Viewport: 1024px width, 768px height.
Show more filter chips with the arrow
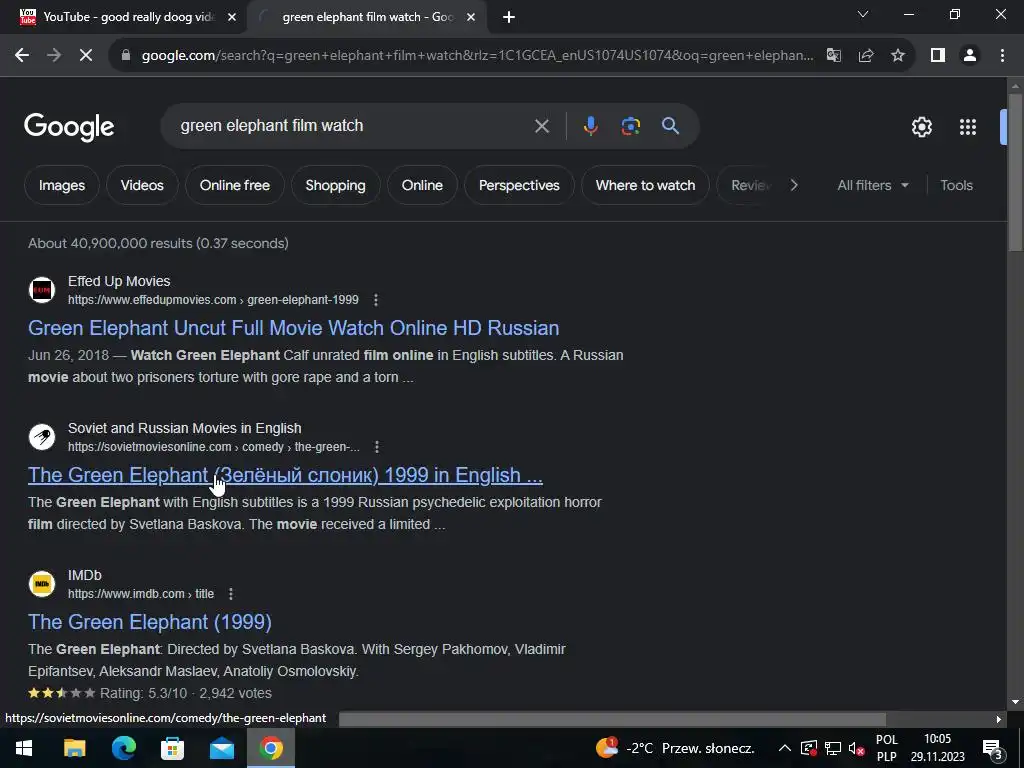point(794,185)
